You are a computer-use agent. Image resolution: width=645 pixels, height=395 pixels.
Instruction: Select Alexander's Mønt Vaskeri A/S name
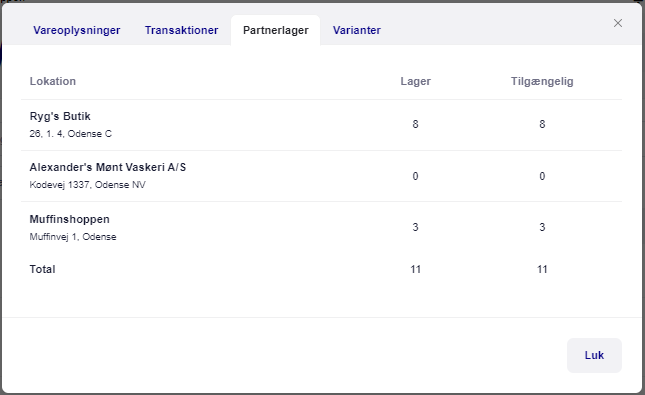pos(107,167)
